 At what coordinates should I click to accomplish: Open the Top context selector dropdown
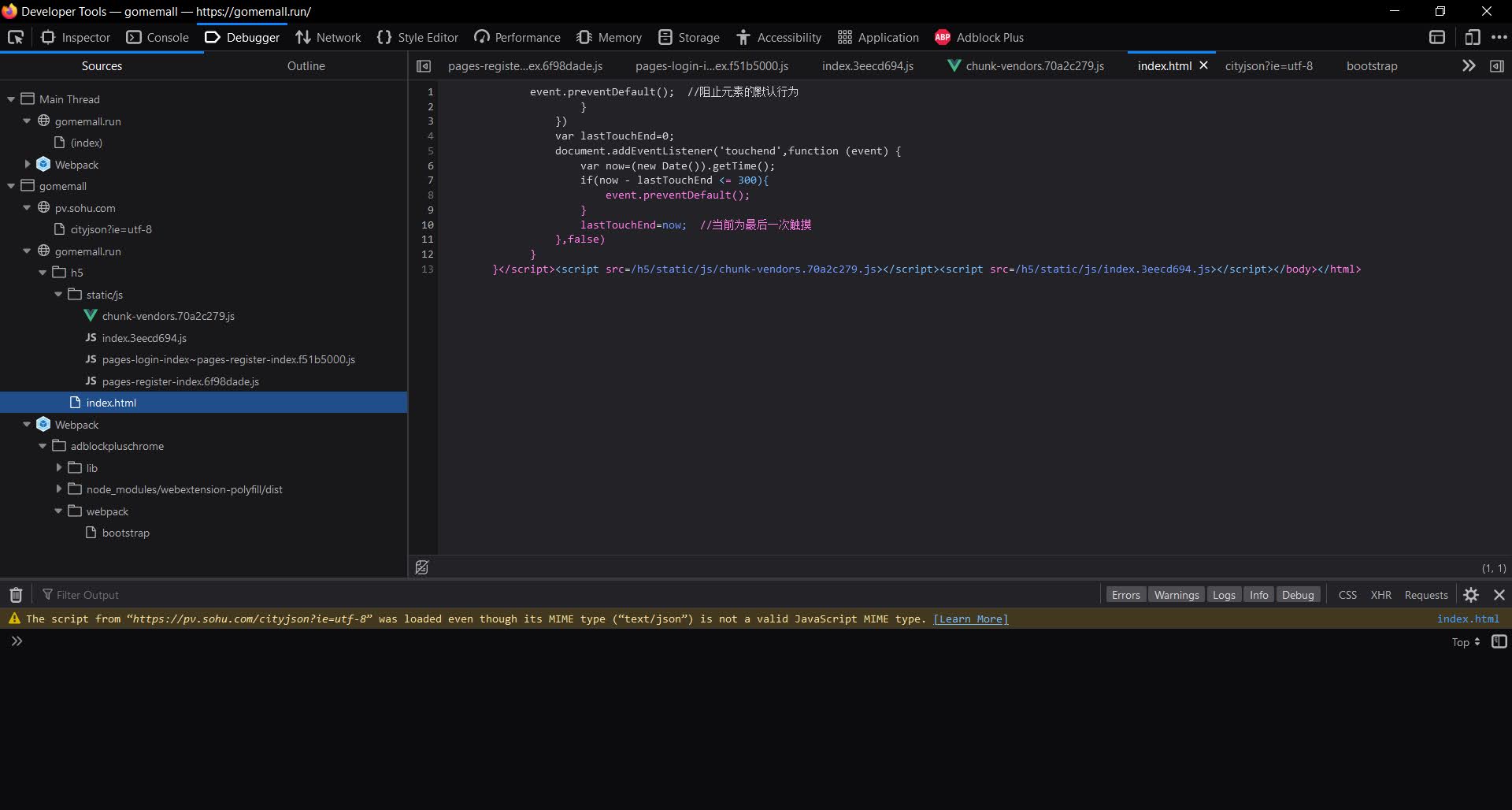(x=1466, y=642)
